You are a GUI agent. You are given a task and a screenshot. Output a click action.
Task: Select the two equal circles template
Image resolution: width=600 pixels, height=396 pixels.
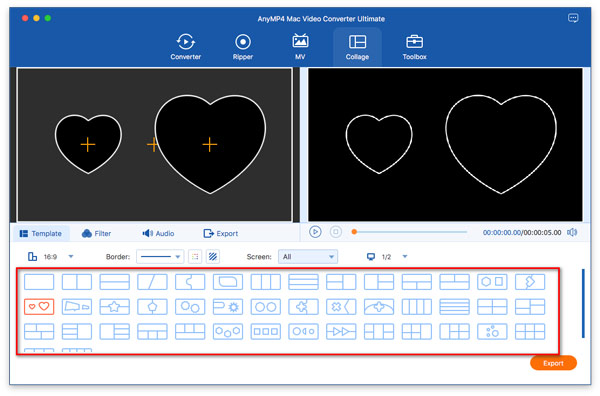[266, 307]
